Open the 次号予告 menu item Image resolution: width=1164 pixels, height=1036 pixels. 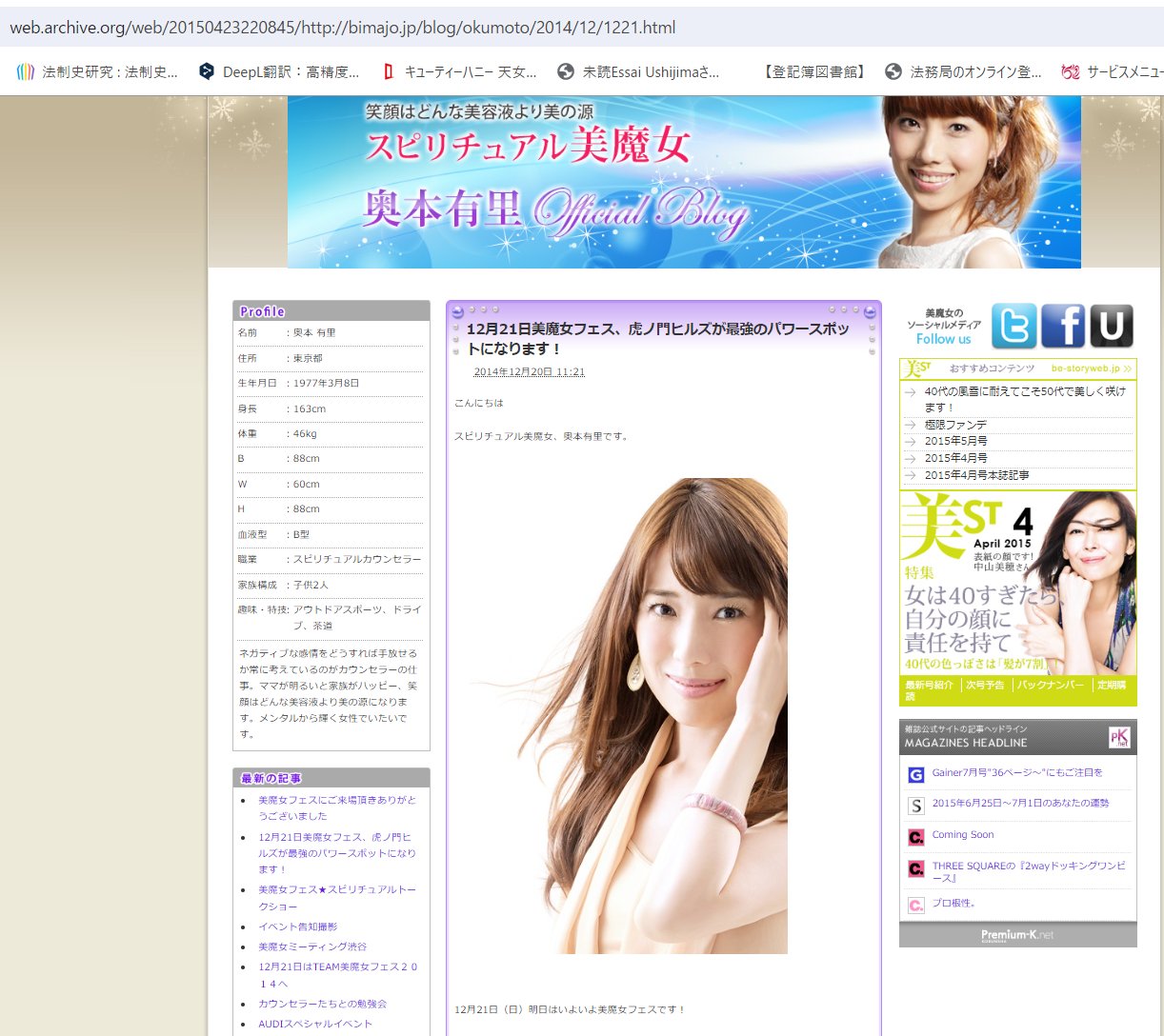click(986, 685)
